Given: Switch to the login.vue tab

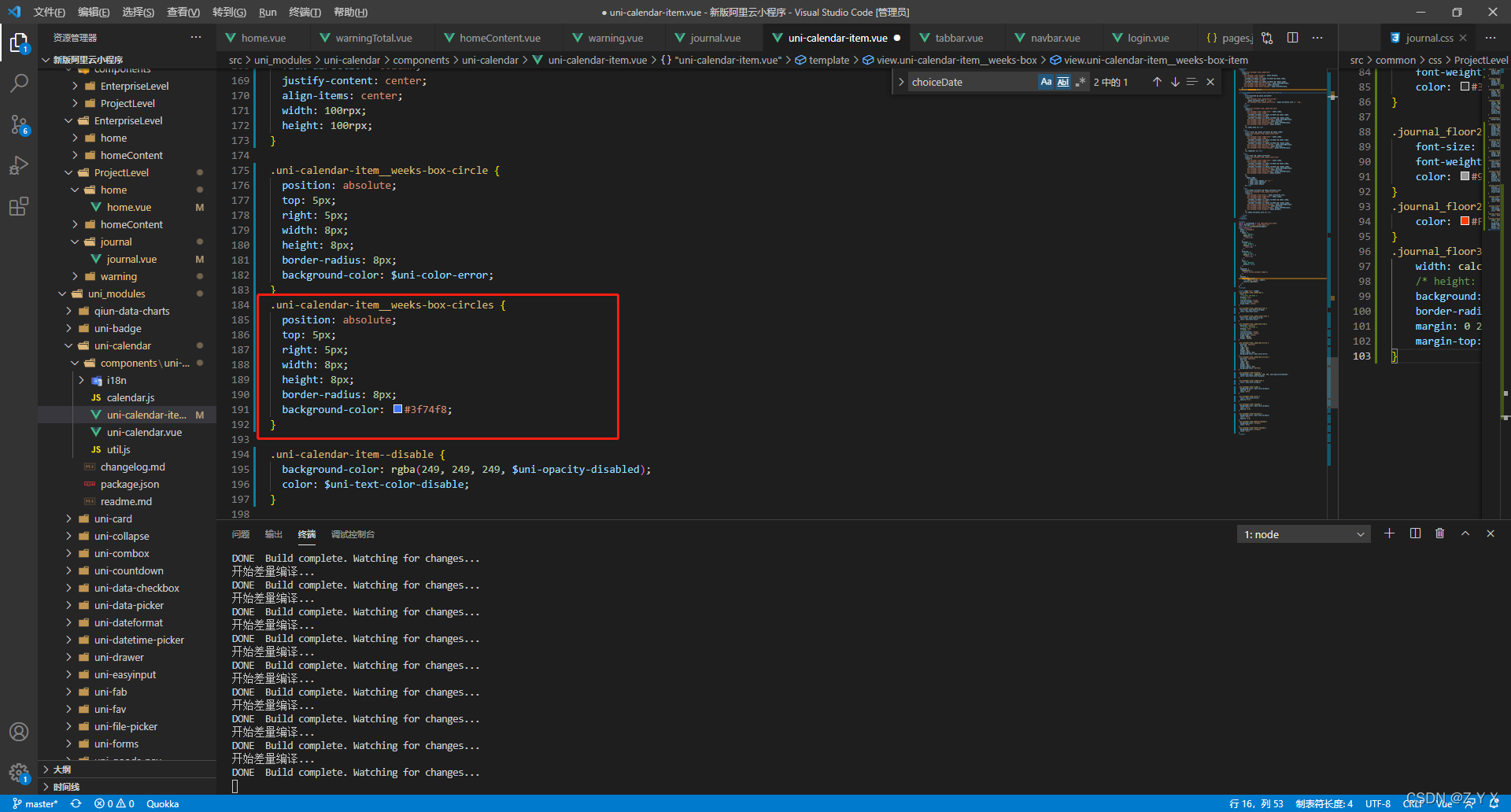Looking at the screenshot, I should coord(1148,38).
